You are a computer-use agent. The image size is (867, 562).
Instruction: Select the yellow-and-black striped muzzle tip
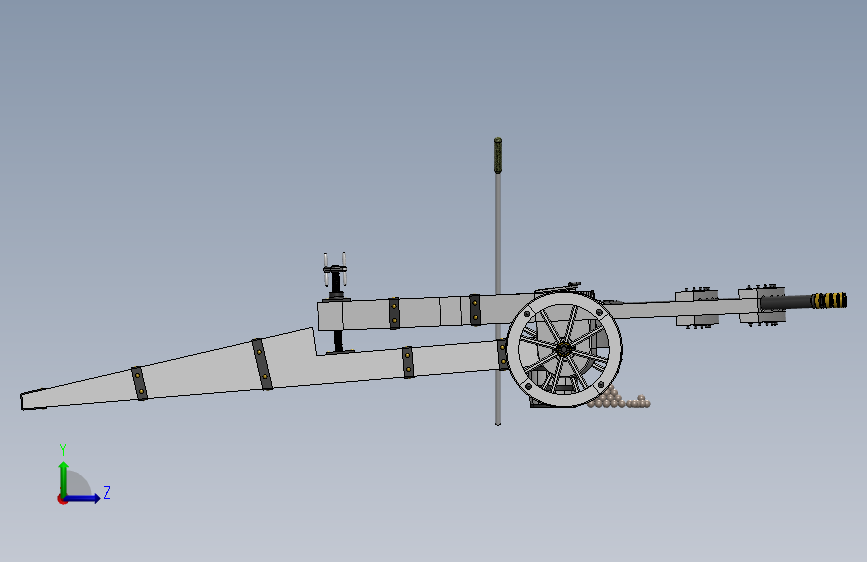pos(829,301)
